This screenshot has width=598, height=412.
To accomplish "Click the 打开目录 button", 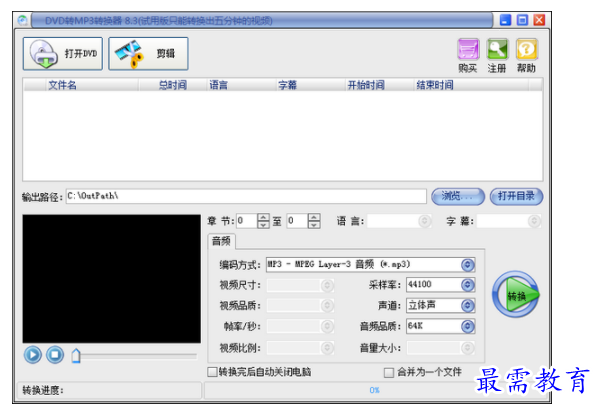I will click(x=516, y=197).
